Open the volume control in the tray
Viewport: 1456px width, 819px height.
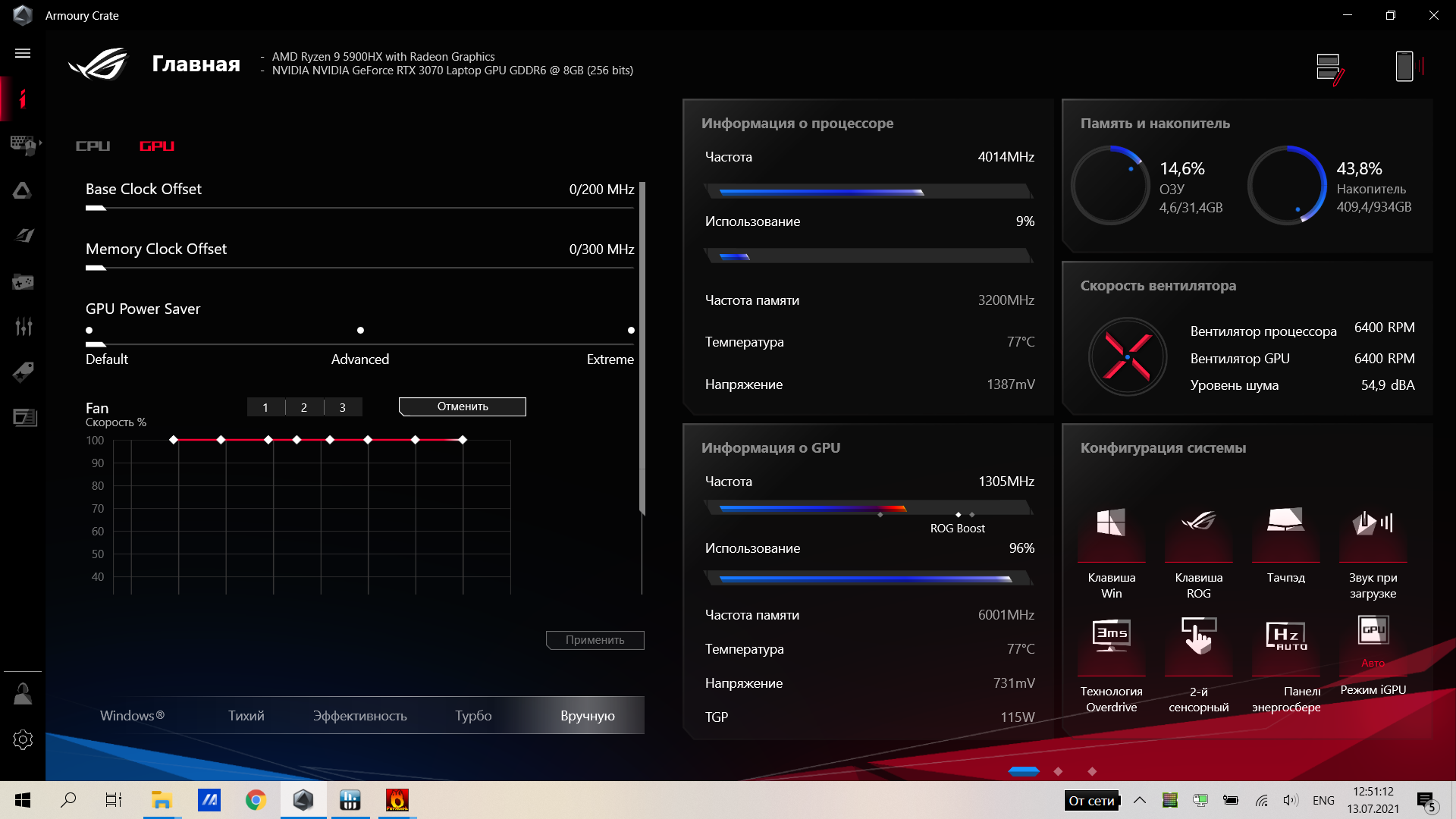pyautogui.click(x=1291, y=800)
